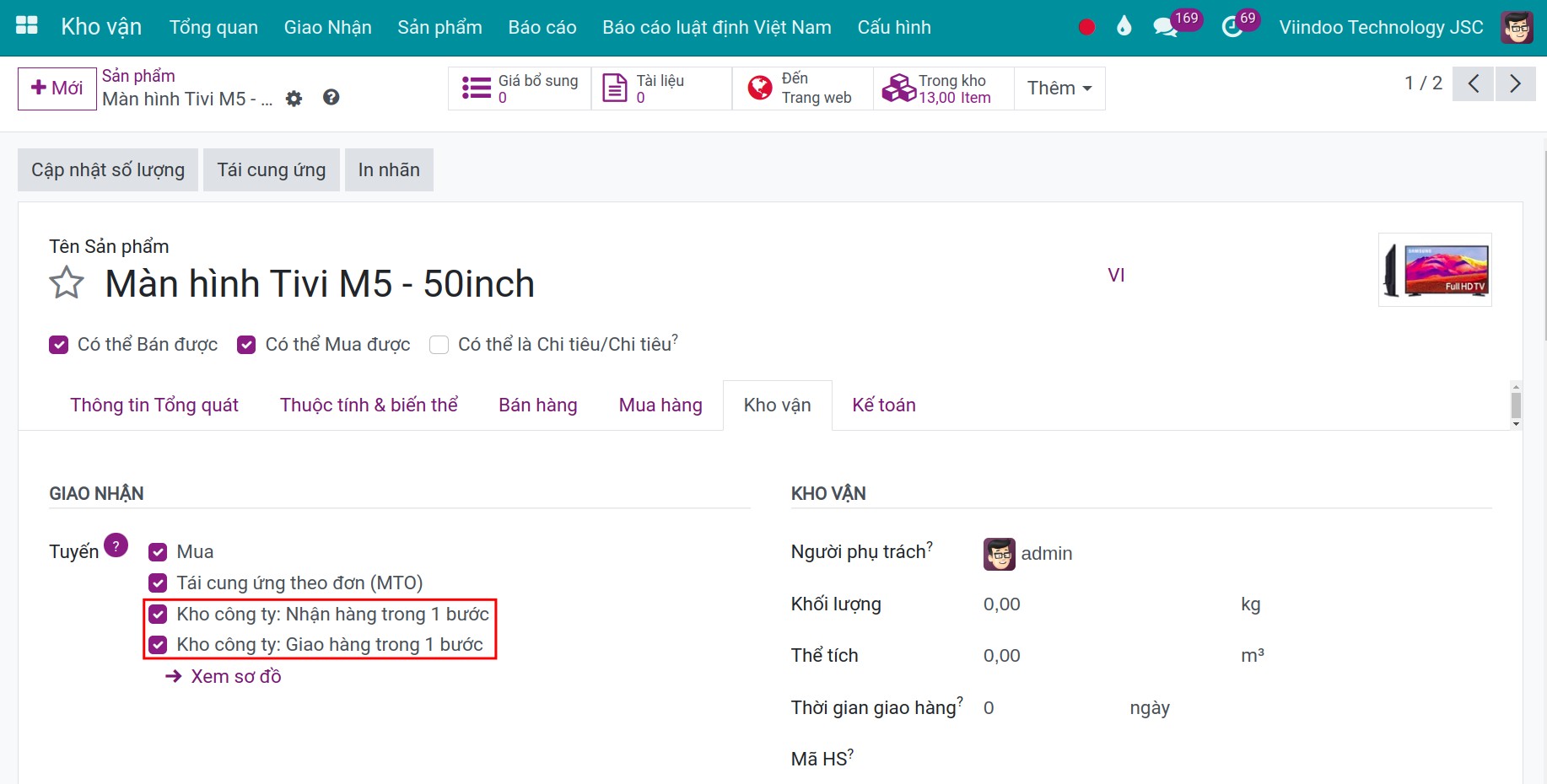Open the activities clock icon

[1232, 27]
